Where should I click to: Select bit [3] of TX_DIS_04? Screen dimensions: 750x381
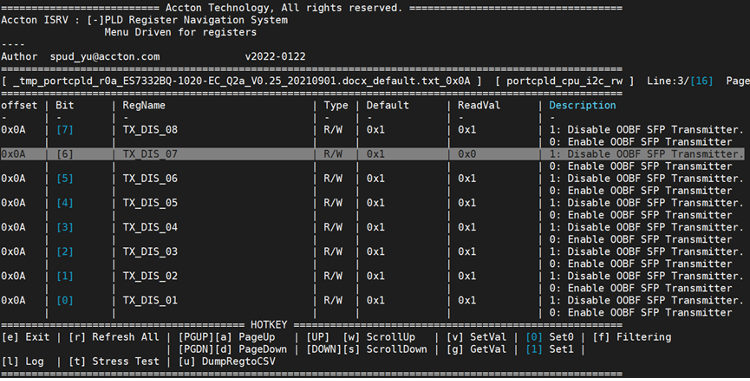[65, 228]
